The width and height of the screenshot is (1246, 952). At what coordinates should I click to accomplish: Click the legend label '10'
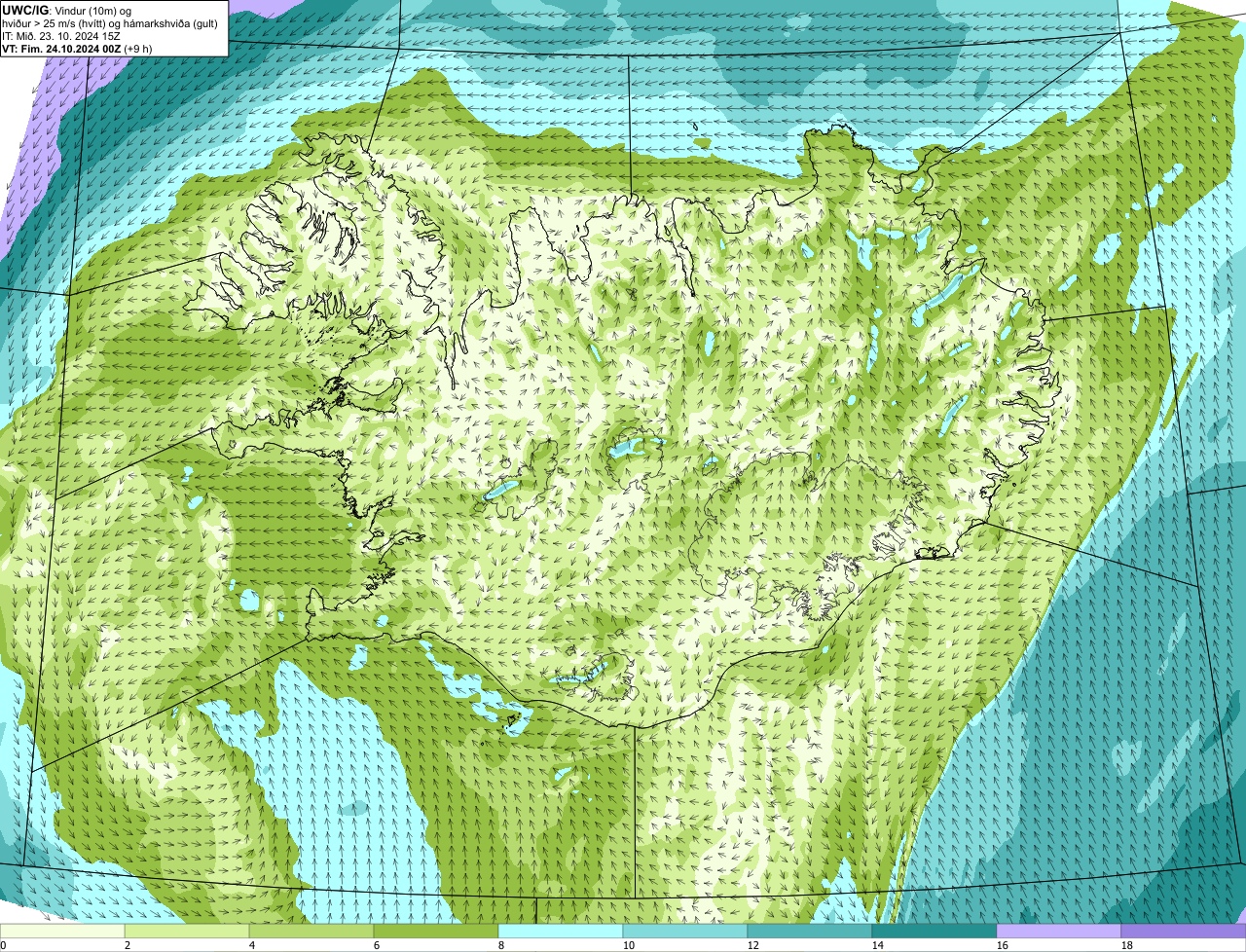click(x=629, y=945)
